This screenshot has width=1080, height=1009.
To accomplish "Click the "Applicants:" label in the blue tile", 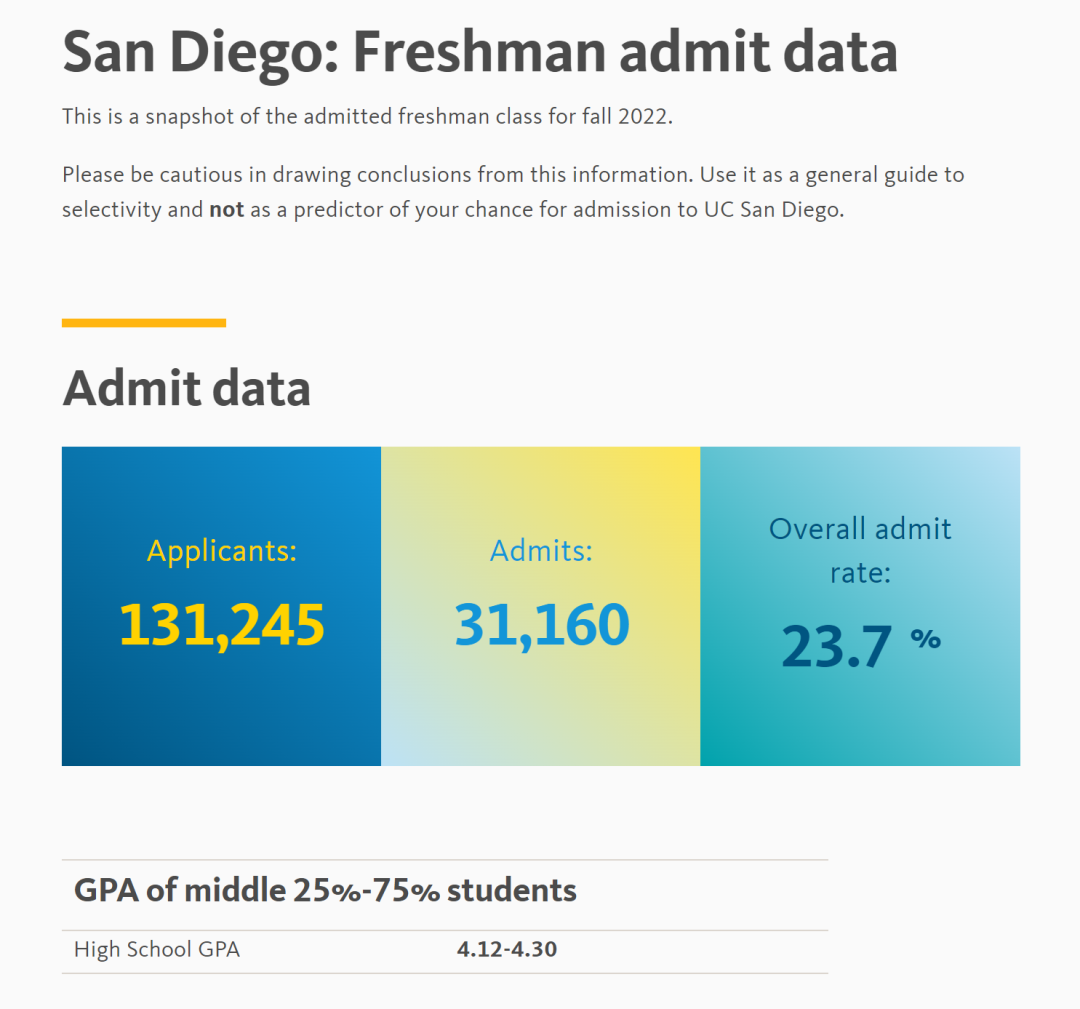I will click(222, 551).
